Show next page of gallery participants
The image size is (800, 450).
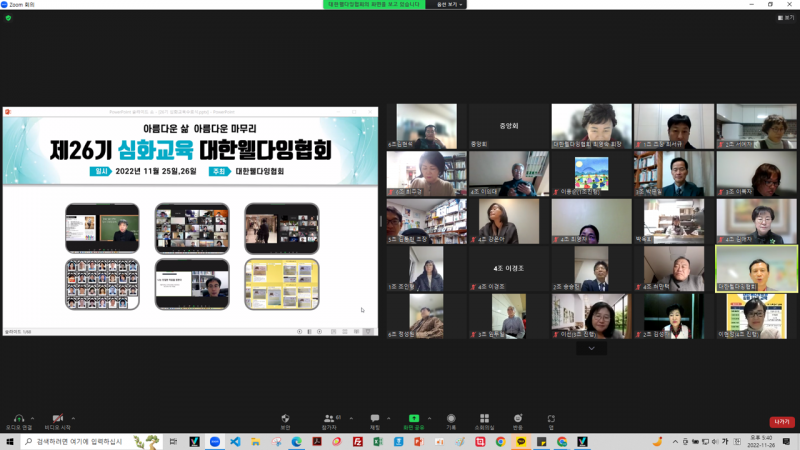coord(591,349)
